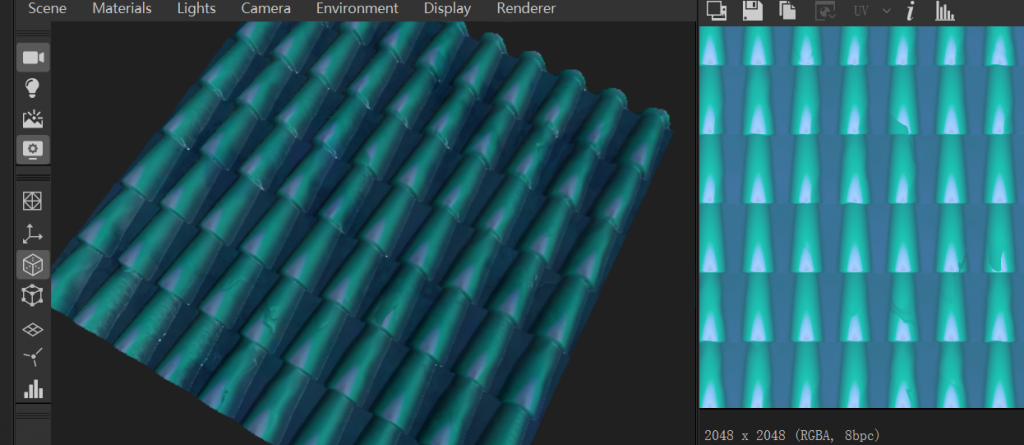Select the solid cube icon
This screenshot has height=445, width=1024.
pyautogui.click(x=34, y=264)
